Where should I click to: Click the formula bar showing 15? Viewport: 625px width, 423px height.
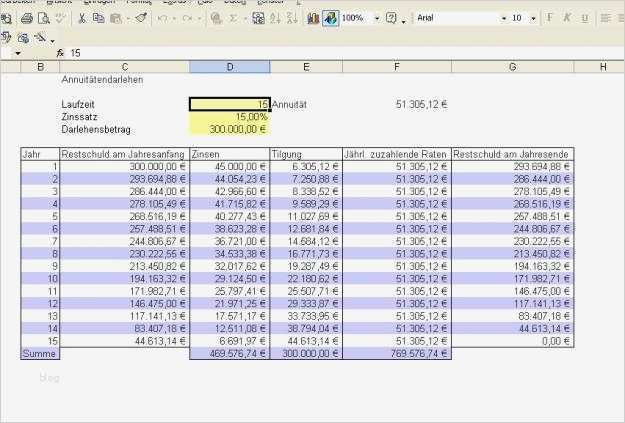[x=345, y=53]
